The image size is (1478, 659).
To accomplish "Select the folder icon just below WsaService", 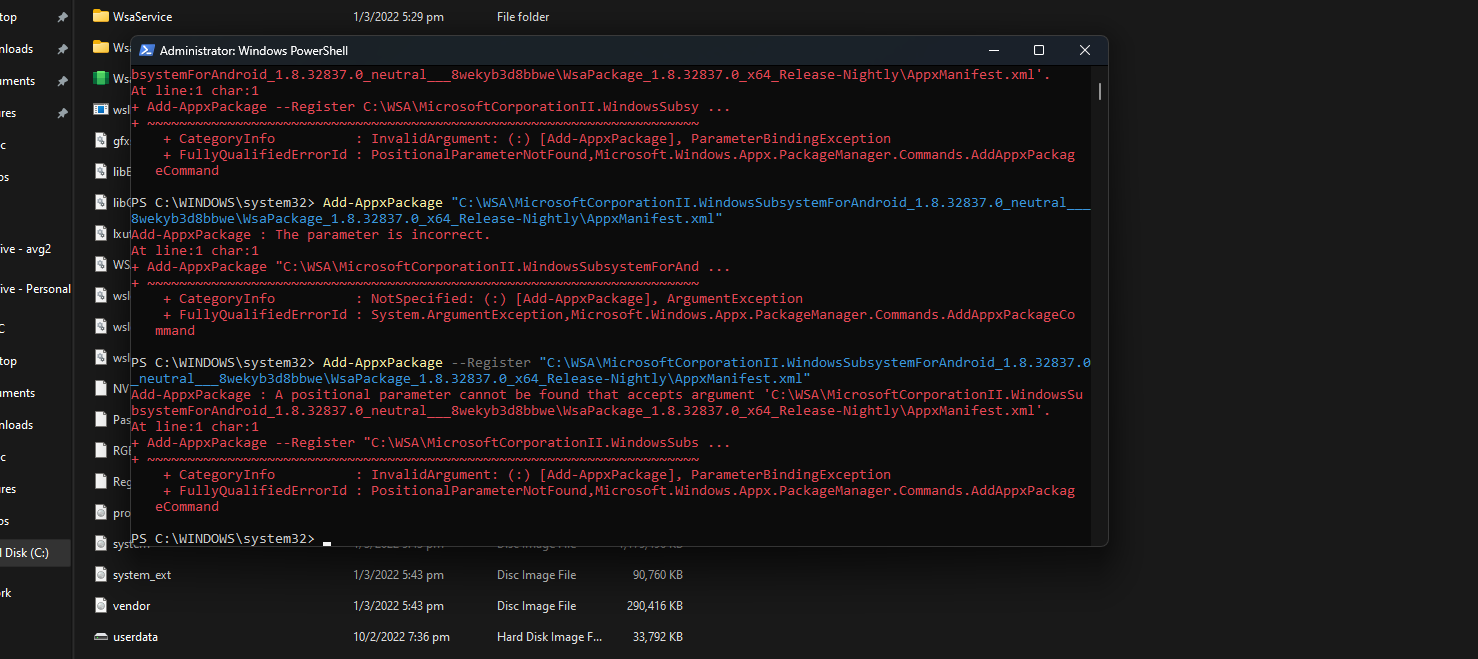I will tap(100, 47).
